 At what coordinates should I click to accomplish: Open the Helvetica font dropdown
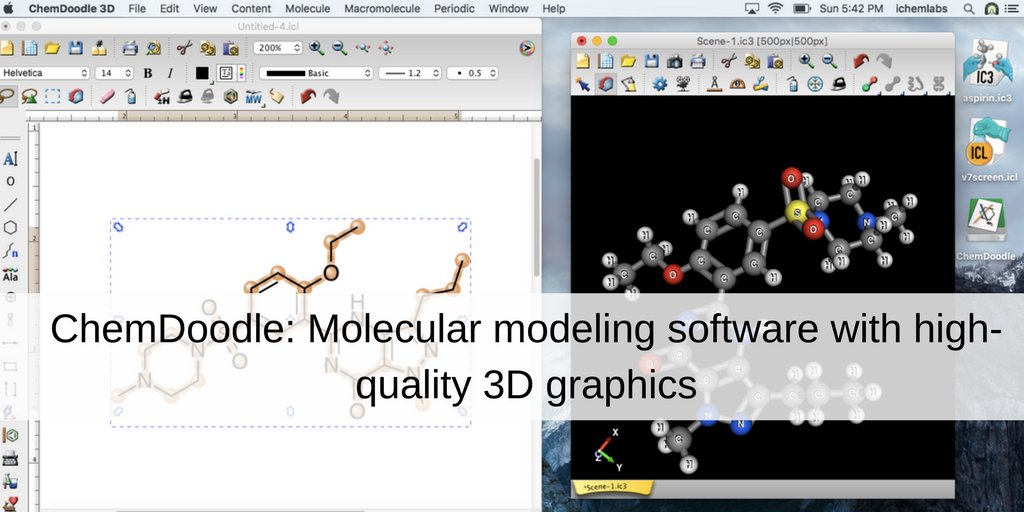tap(45, 73)
